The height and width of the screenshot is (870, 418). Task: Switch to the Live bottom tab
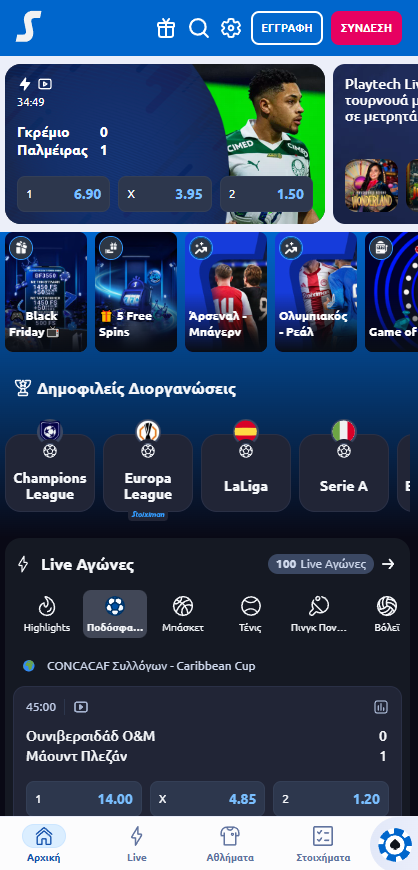click(x=137, y=844)
